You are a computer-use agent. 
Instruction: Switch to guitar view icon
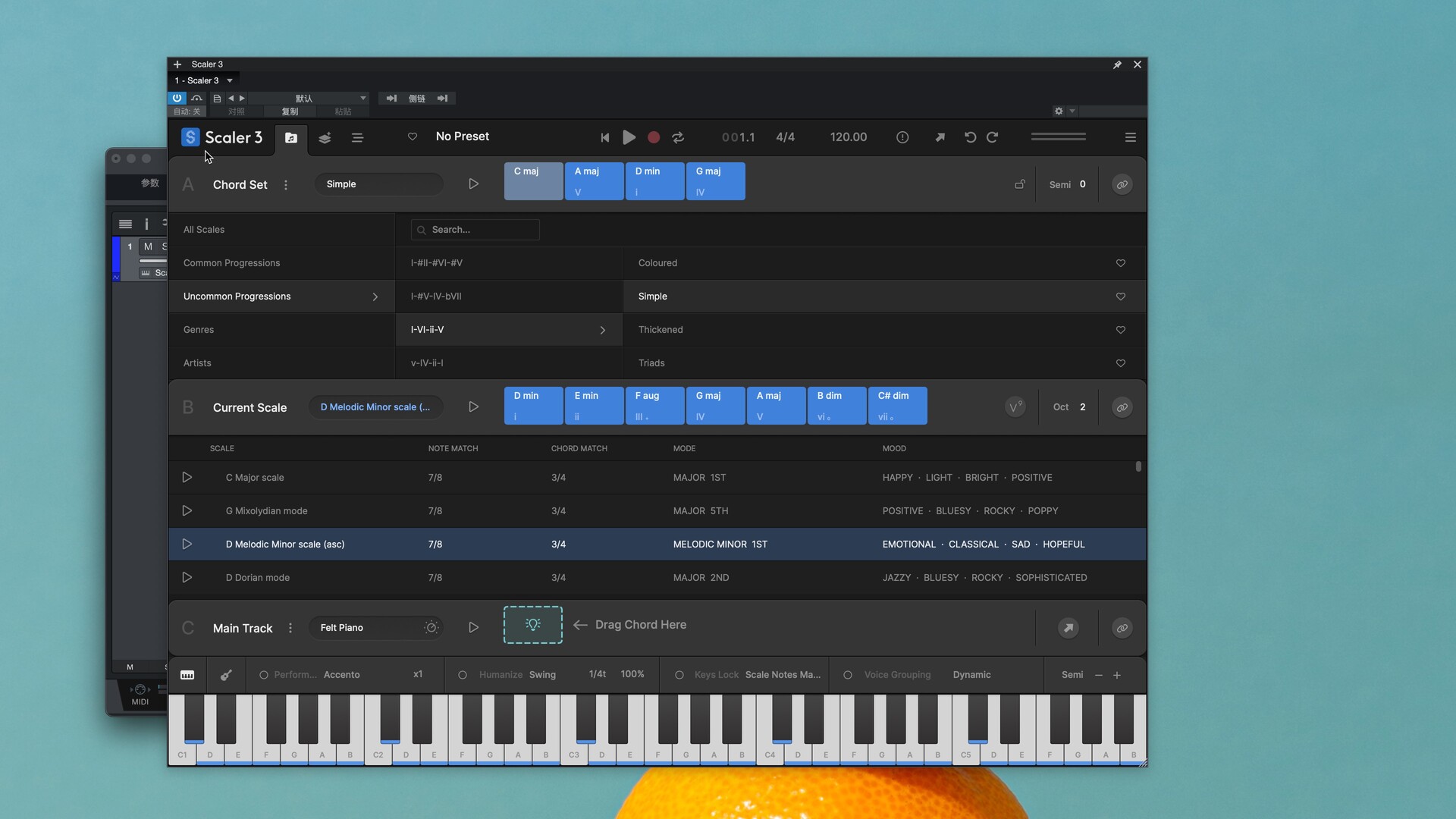pyautogui.click(x=226, y=676)
